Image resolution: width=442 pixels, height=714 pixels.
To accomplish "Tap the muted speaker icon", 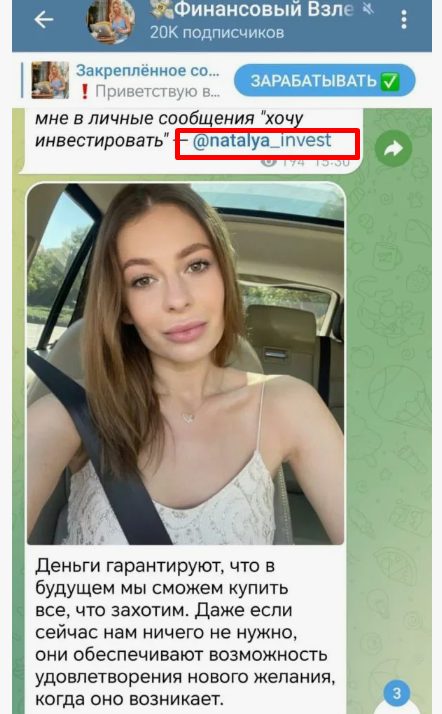I will coord(368,9).
